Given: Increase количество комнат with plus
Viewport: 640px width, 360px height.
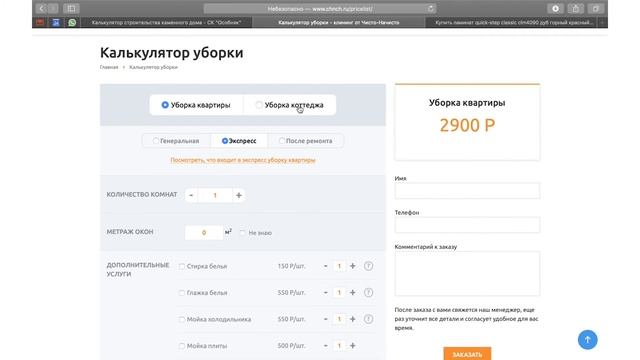Looking at the screenshot, I should coord(239,195).
